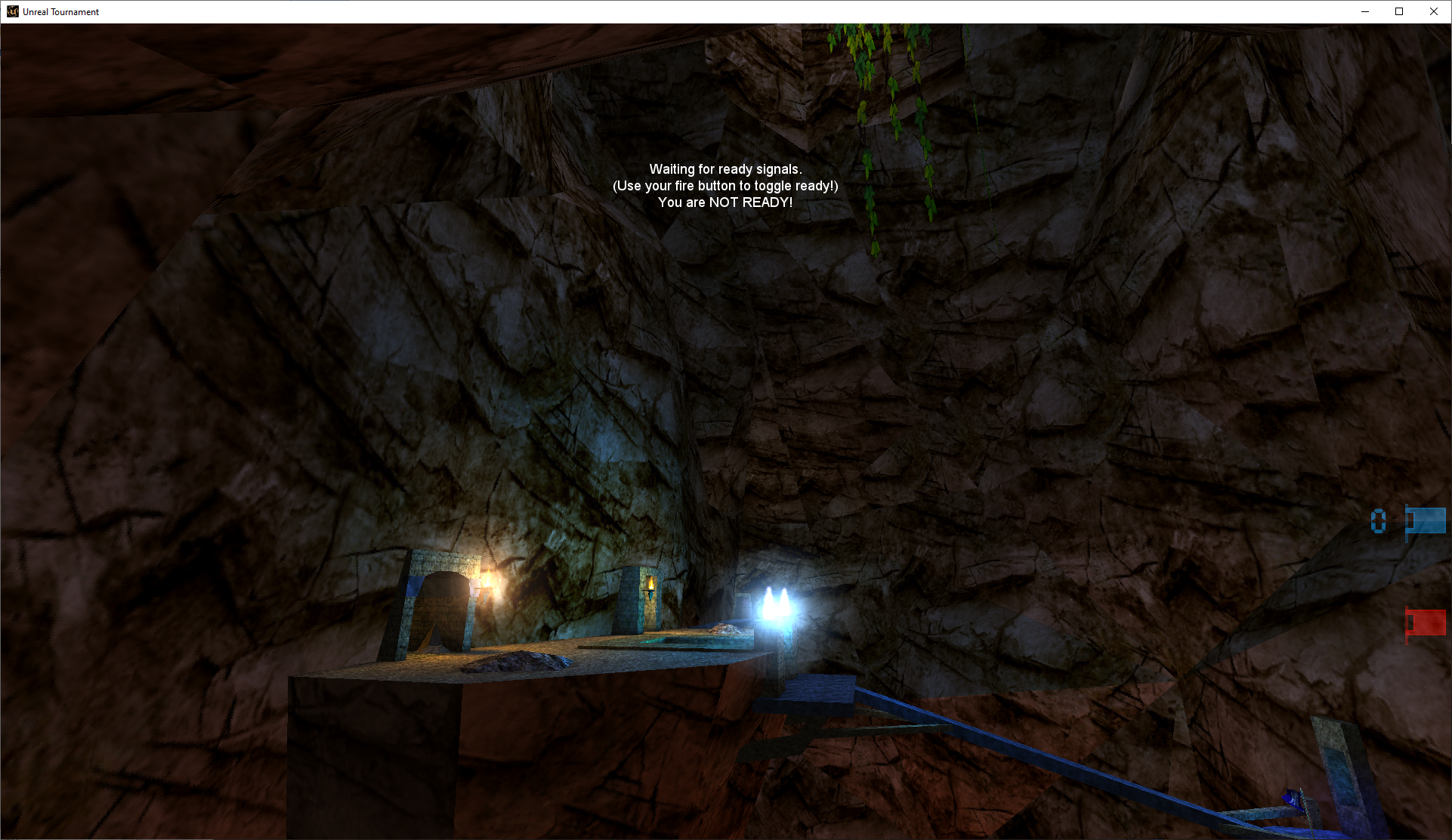Maximize the Unreal Tournament window

[1399, 11]
